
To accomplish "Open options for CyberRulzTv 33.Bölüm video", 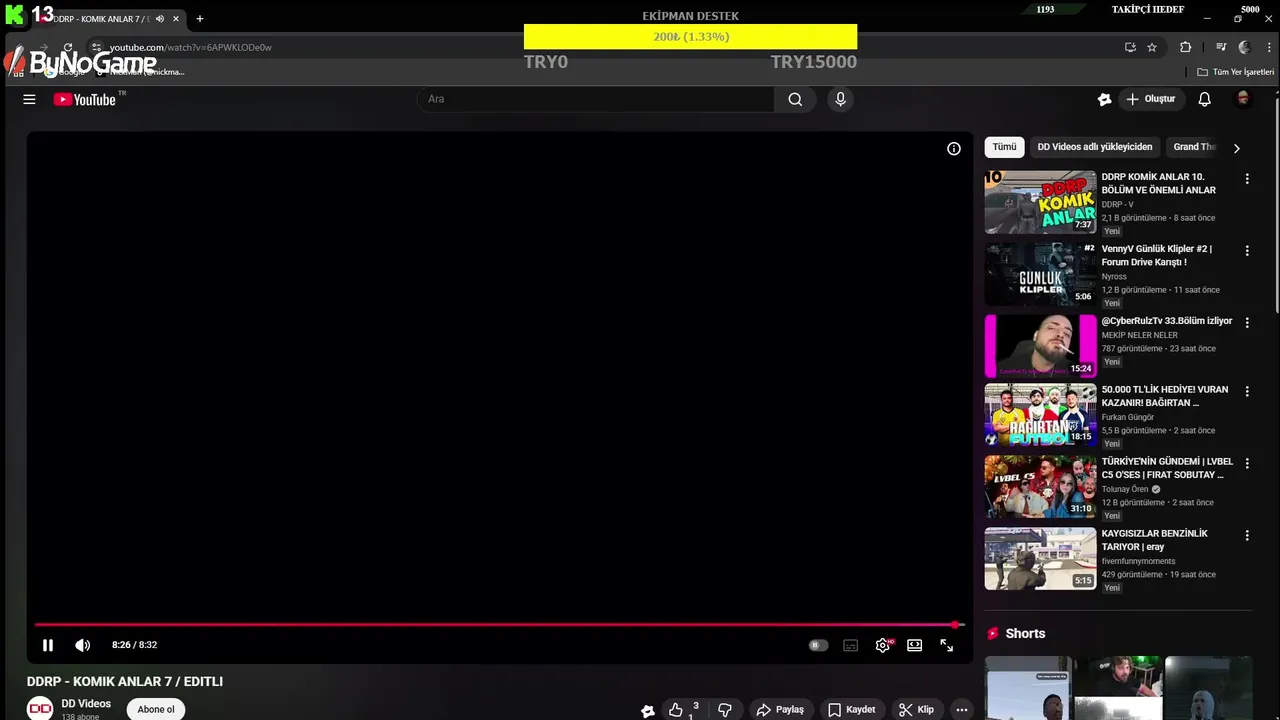I will click(x=1246, y=323).
